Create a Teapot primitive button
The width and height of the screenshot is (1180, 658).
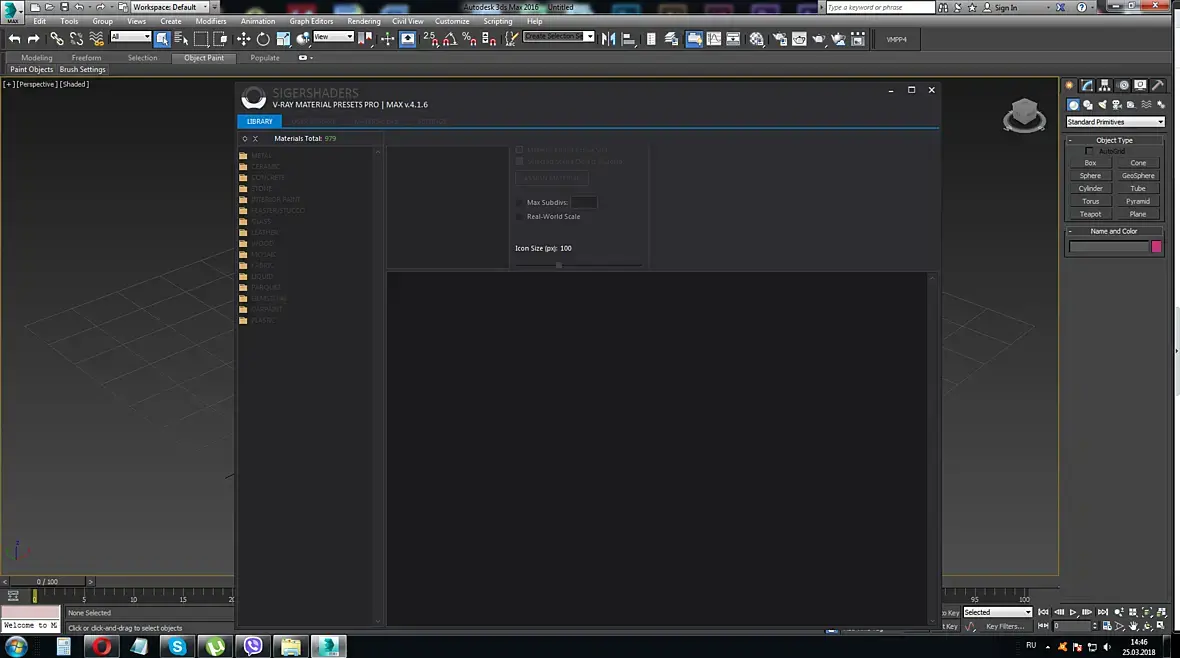pyautogui.click(x=1090, y=215)
